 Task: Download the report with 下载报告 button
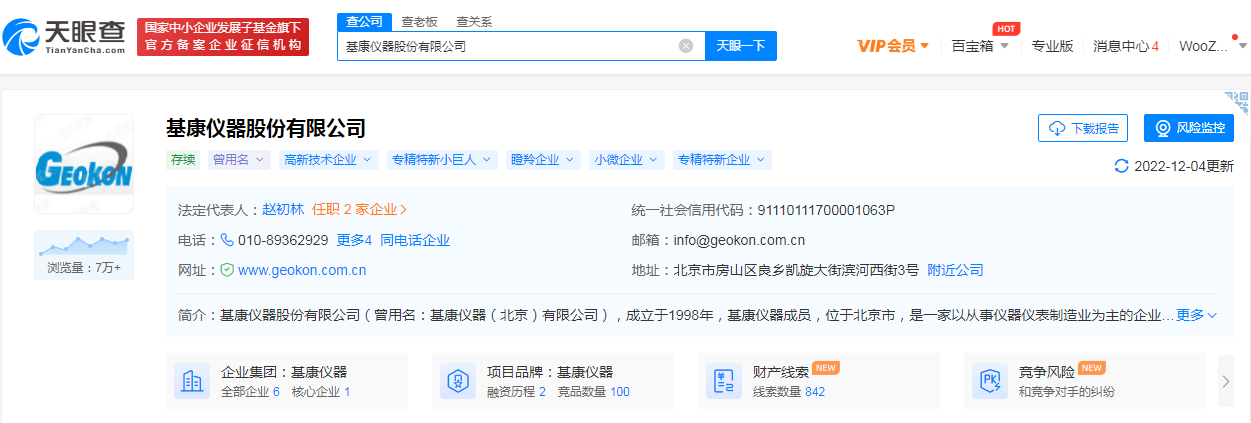[1083, 128]
